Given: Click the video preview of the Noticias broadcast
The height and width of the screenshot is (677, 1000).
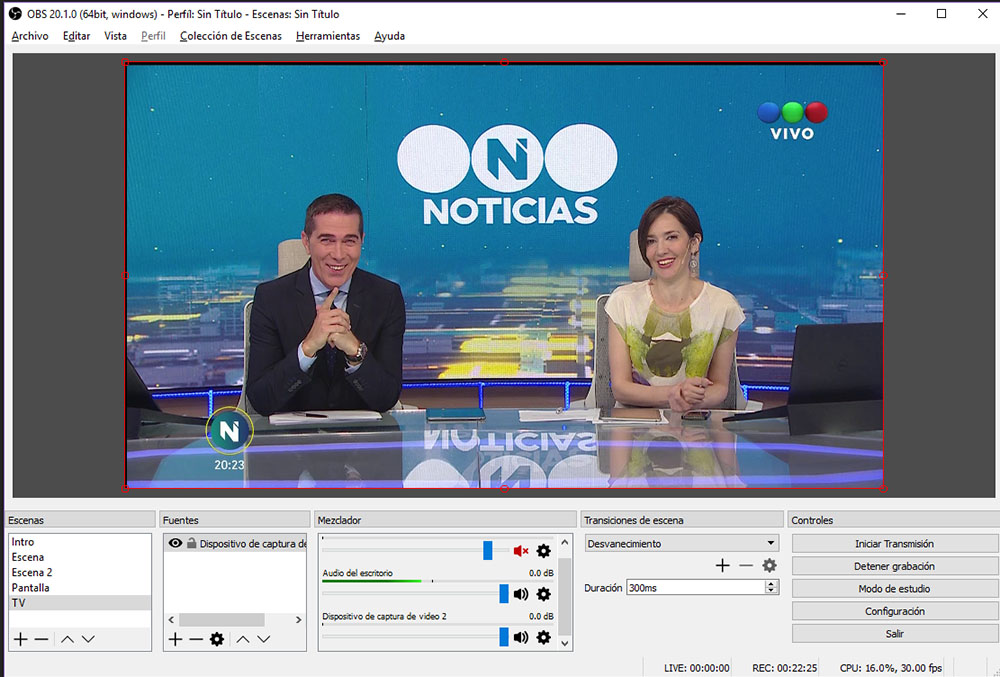Looking at the screenshot, I should tap(504, 275).
